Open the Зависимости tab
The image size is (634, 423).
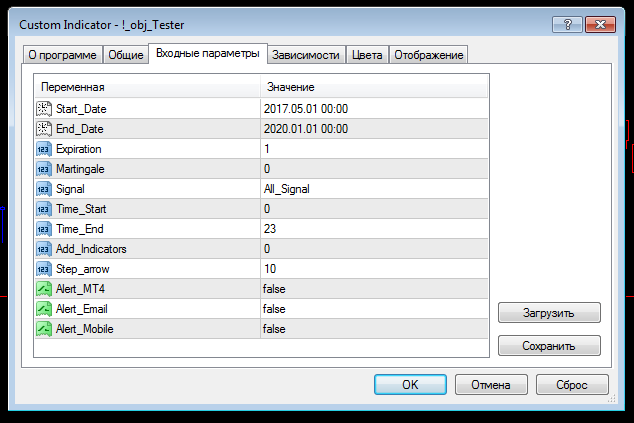(x=306, y=55)
